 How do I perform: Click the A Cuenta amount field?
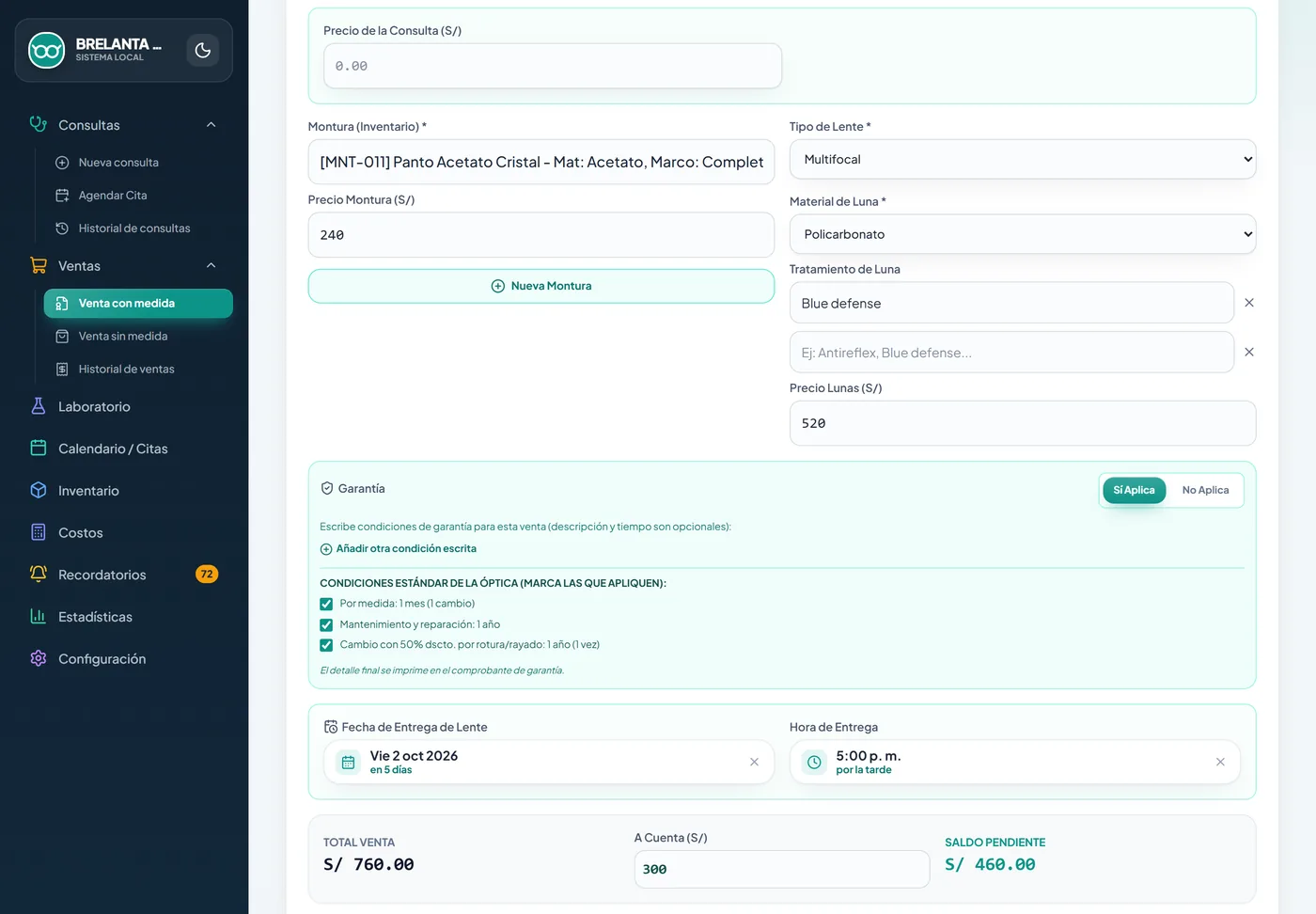click(782, 869)
